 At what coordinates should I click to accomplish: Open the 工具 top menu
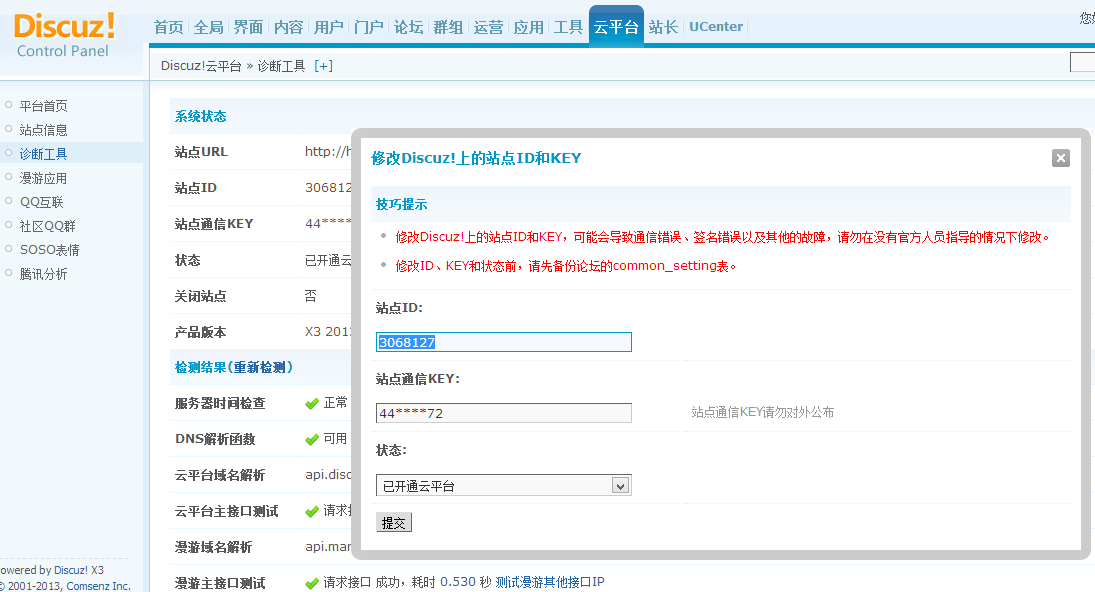tap(568, 27)
